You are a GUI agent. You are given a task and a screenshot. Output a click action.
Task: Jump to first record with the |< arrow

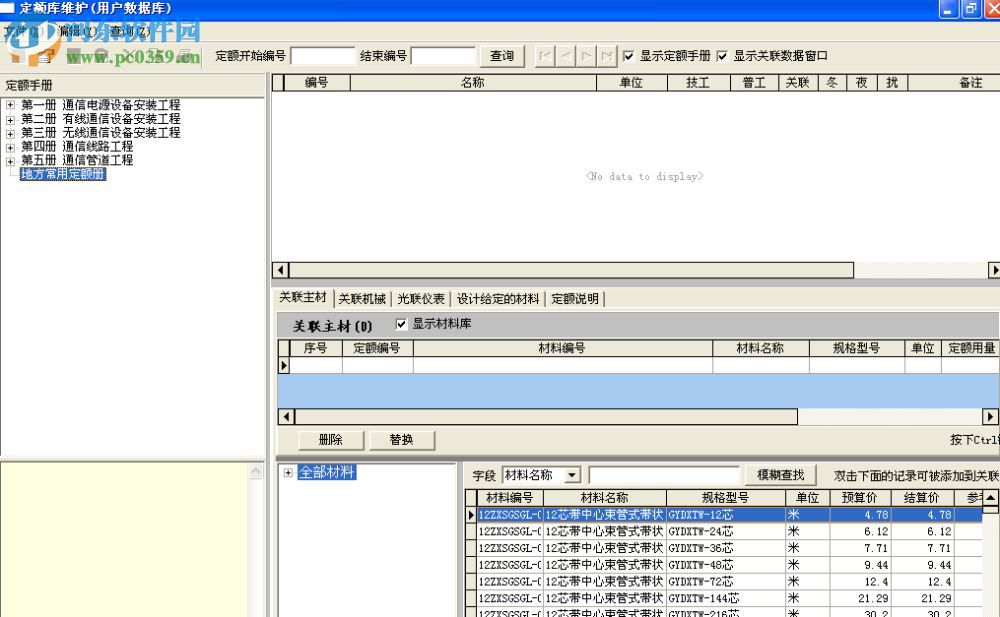pyautogui.click(x=548, y=56)
